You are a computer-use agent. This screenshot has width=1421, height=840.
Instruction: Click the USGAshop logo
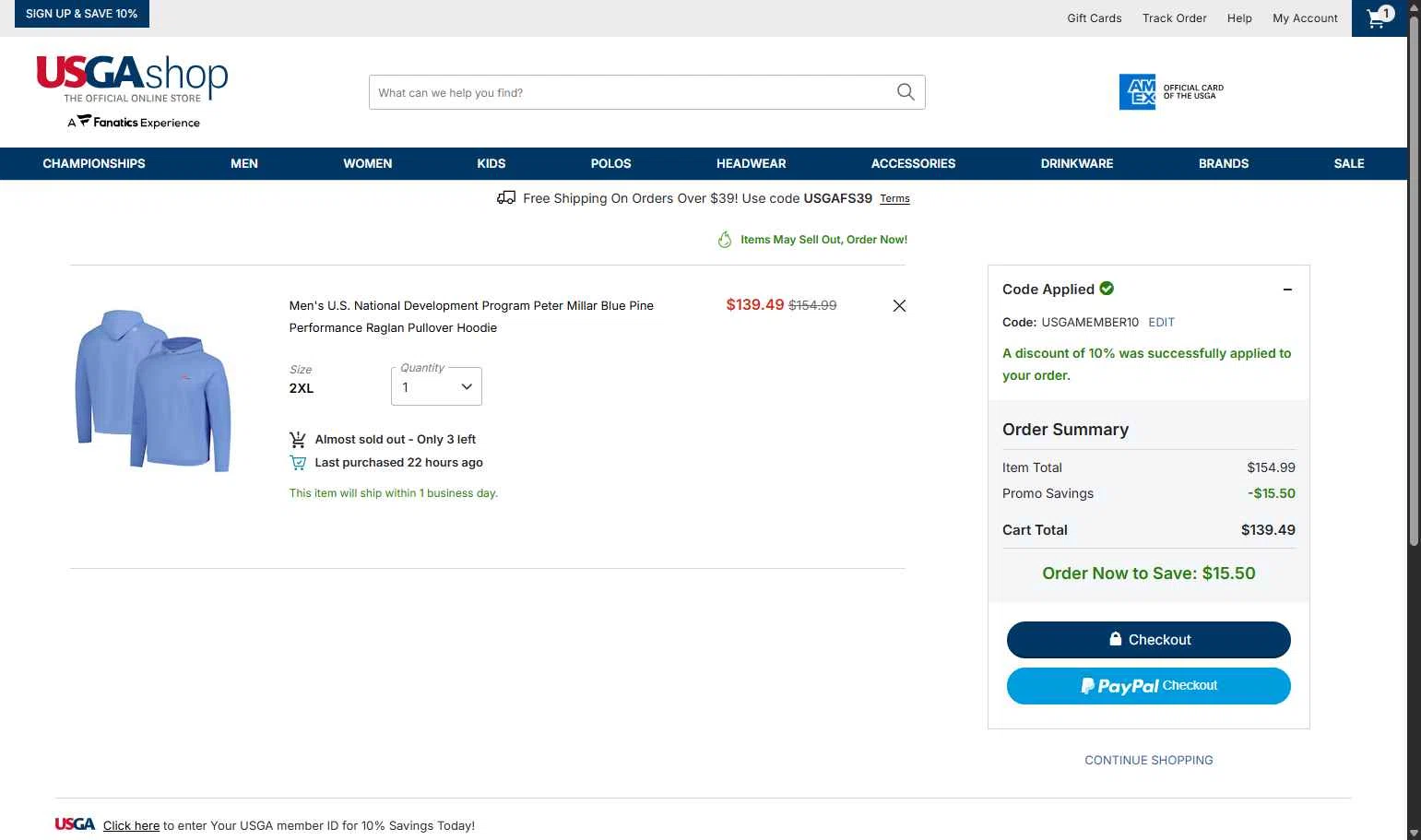click(132, 79)
